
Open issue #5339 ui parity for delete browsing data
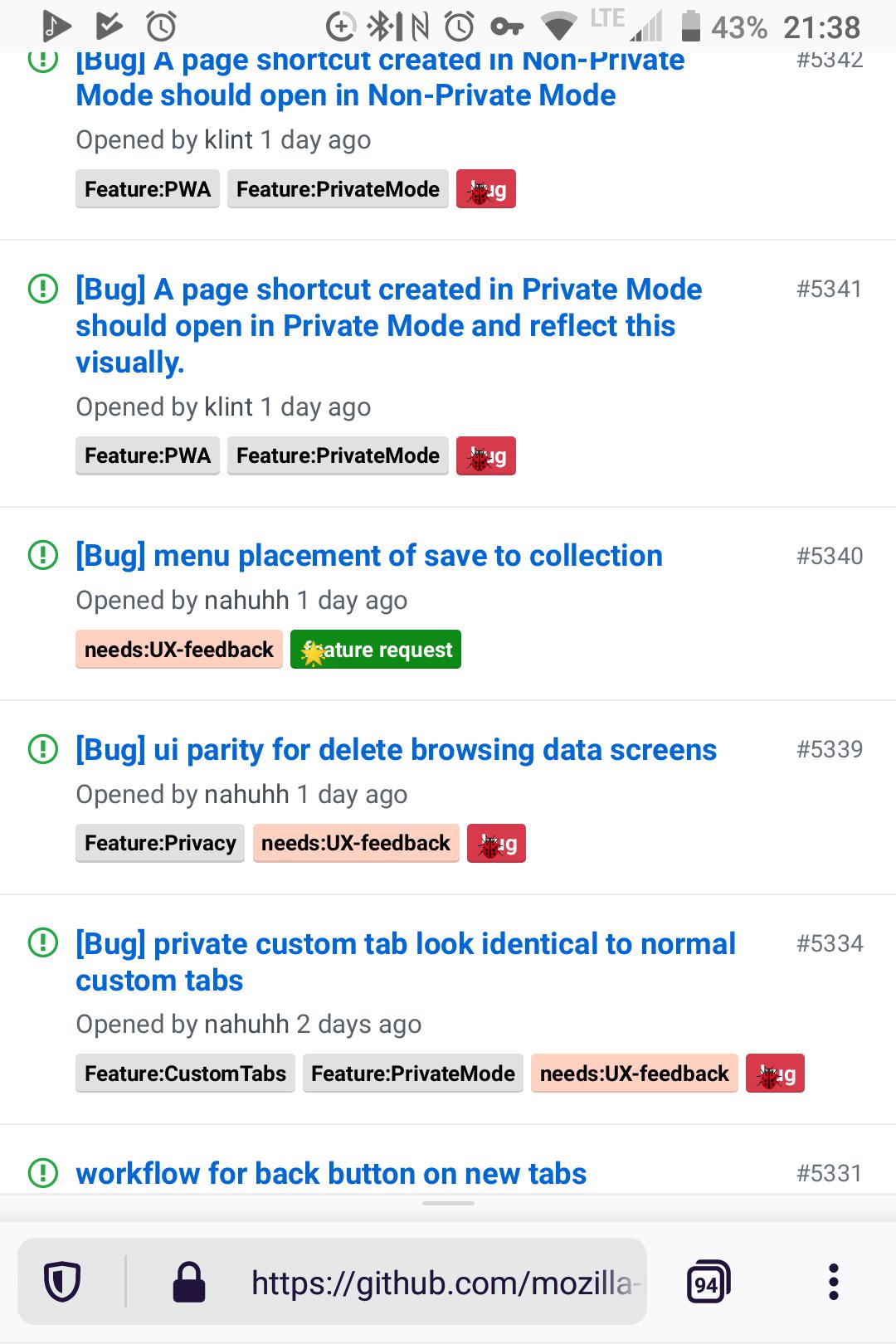point(396,749)
